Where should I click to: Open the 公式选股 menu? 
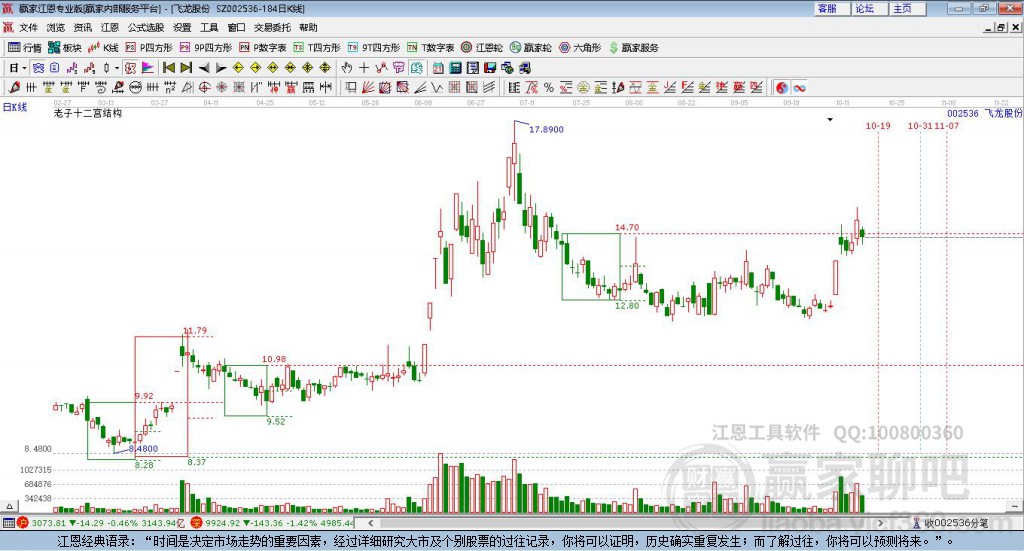point(146,27)
